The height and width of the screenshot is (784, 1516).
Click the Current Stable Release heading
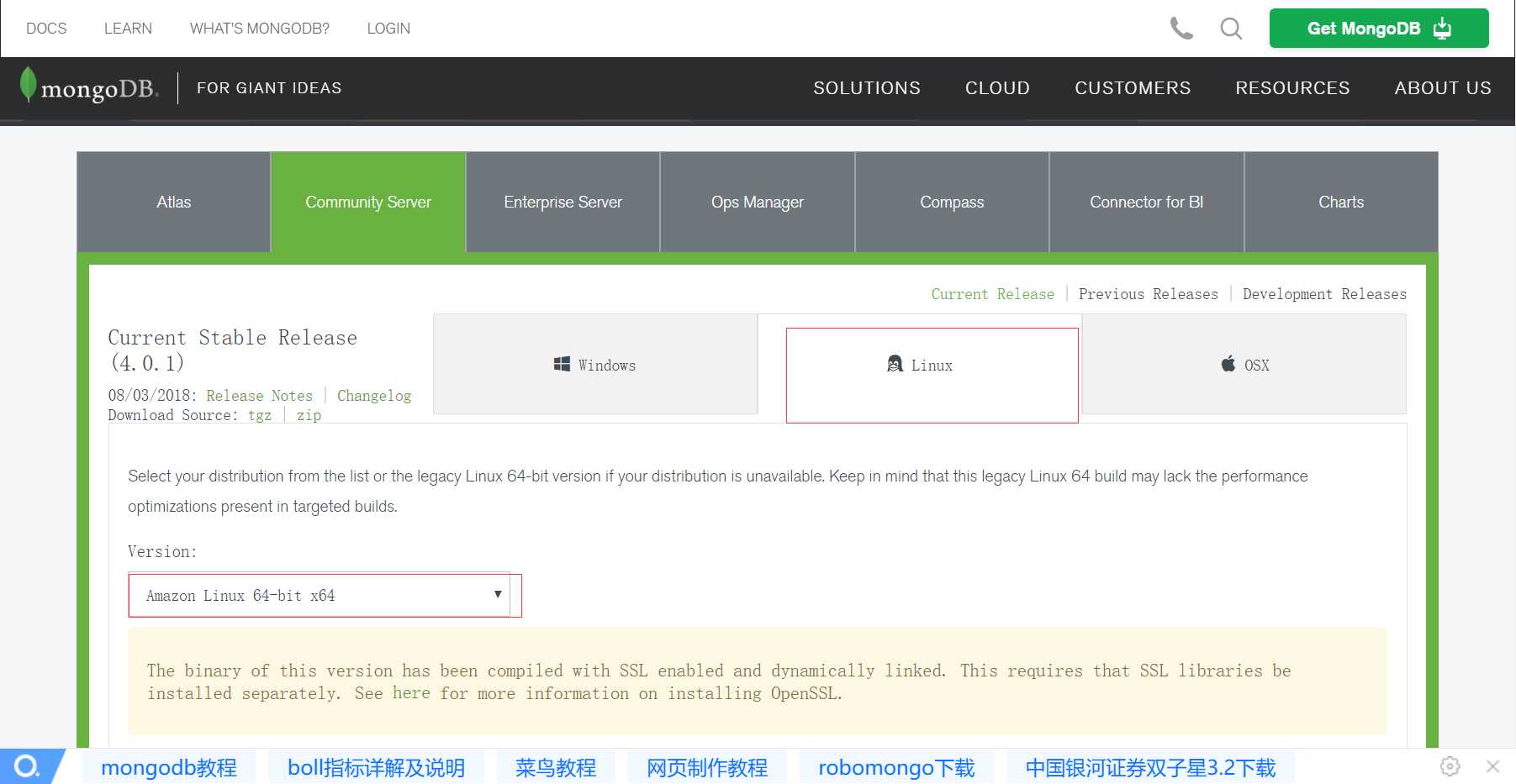pos(233,350)
